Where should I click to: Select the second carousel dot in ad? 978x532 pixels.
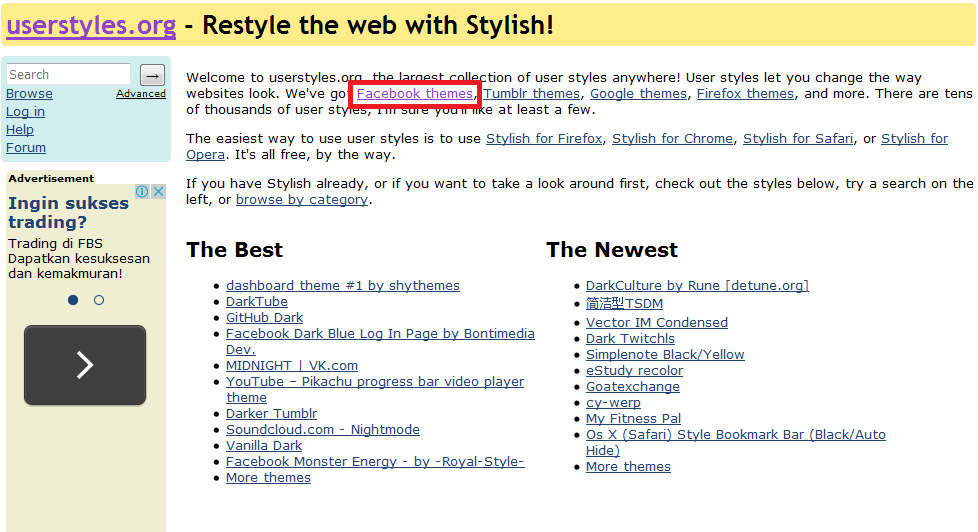(x=99, y=300)
